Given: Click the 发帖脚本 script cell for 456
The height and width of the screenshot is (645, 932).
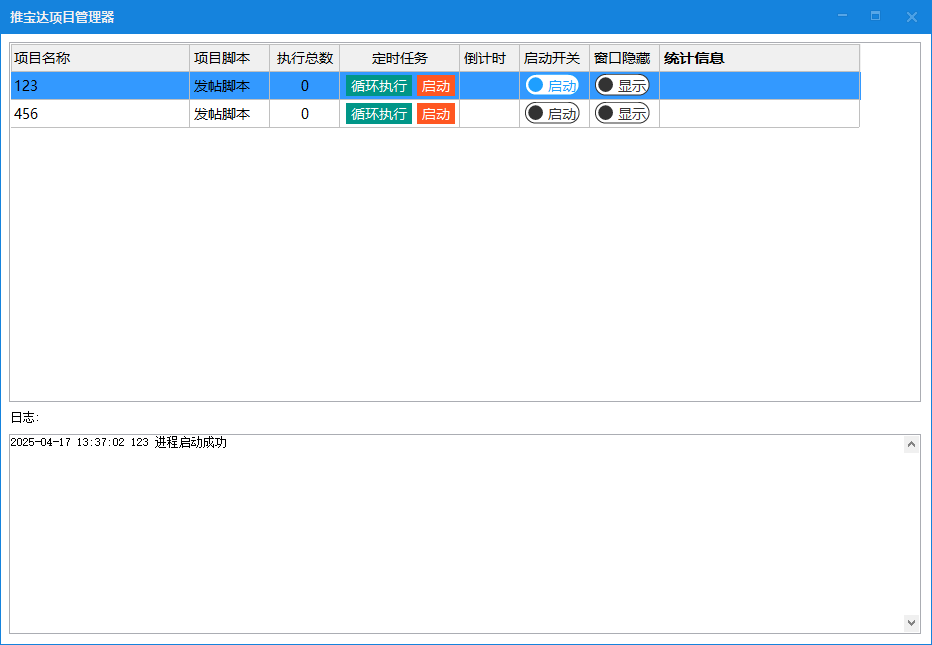Looking at the screenshot, I should click(229, 114).
